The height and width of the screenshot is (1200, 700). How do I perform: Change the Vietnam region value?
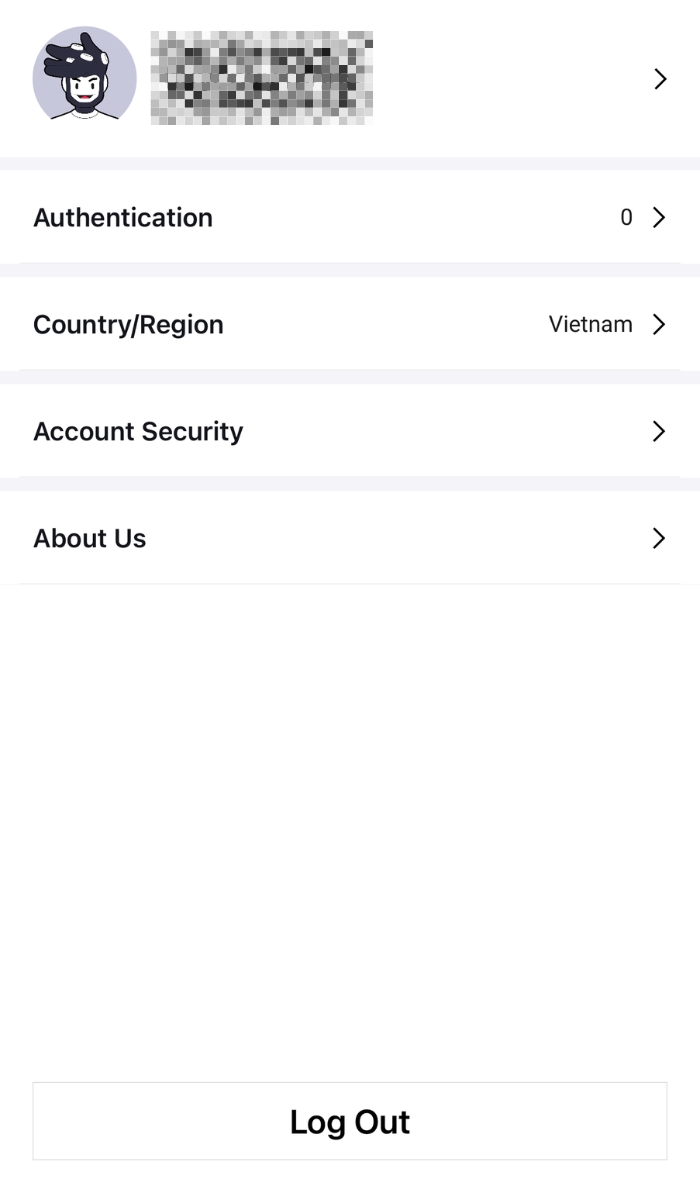(590, 324)
